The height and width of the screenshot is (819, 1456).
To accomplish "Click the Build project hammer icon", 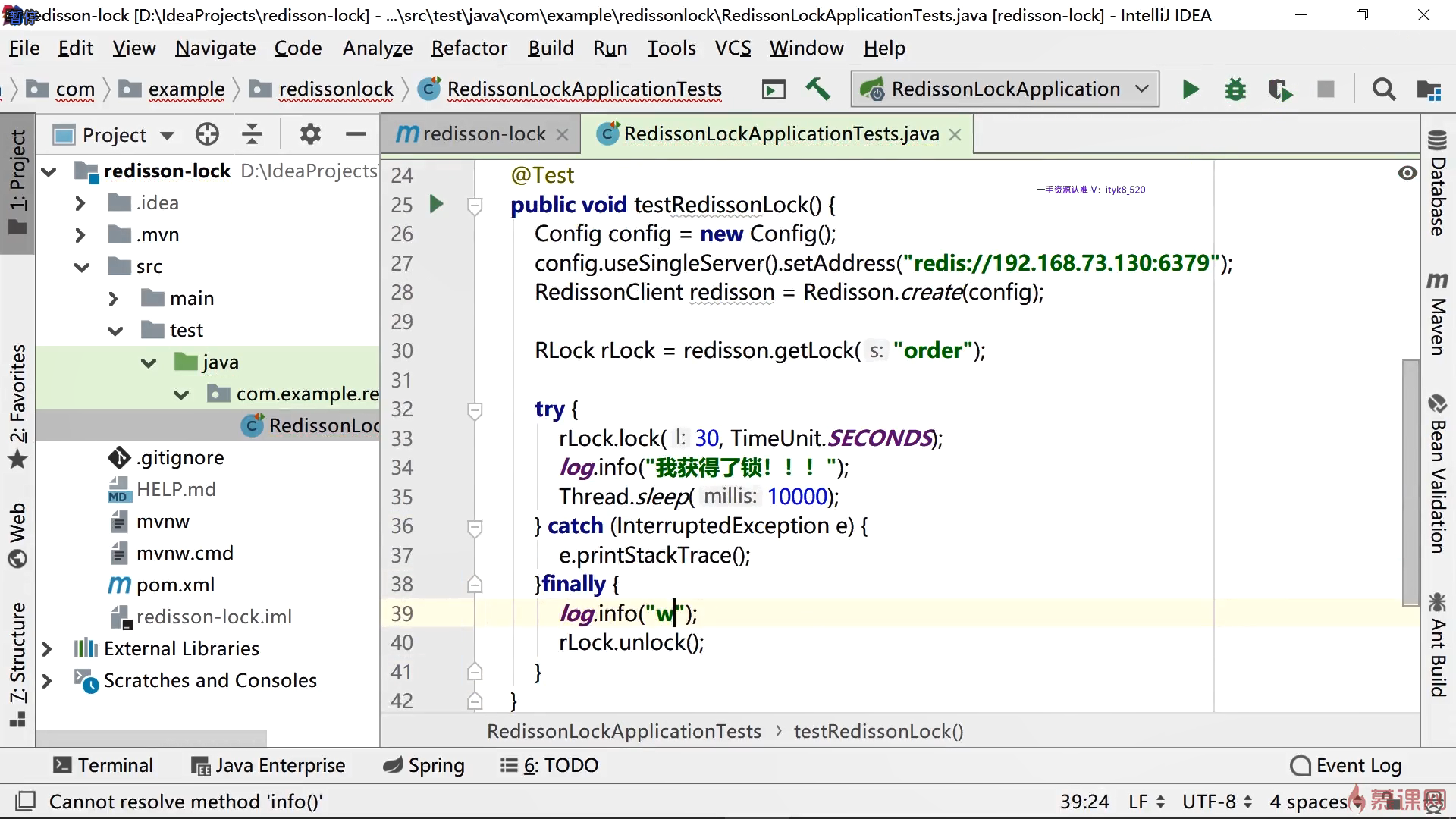I will click(817, 89).
